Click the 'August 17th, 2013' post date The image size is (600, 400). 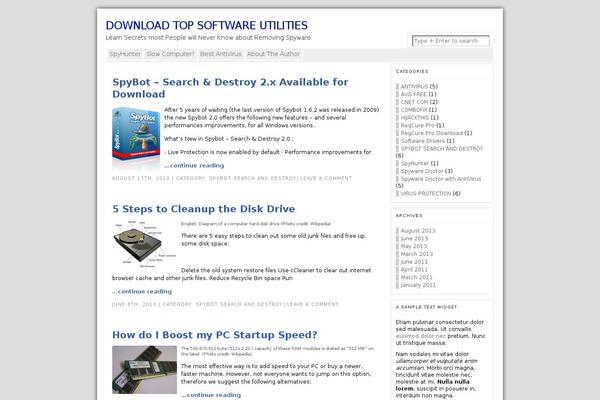tap(140, 178)
